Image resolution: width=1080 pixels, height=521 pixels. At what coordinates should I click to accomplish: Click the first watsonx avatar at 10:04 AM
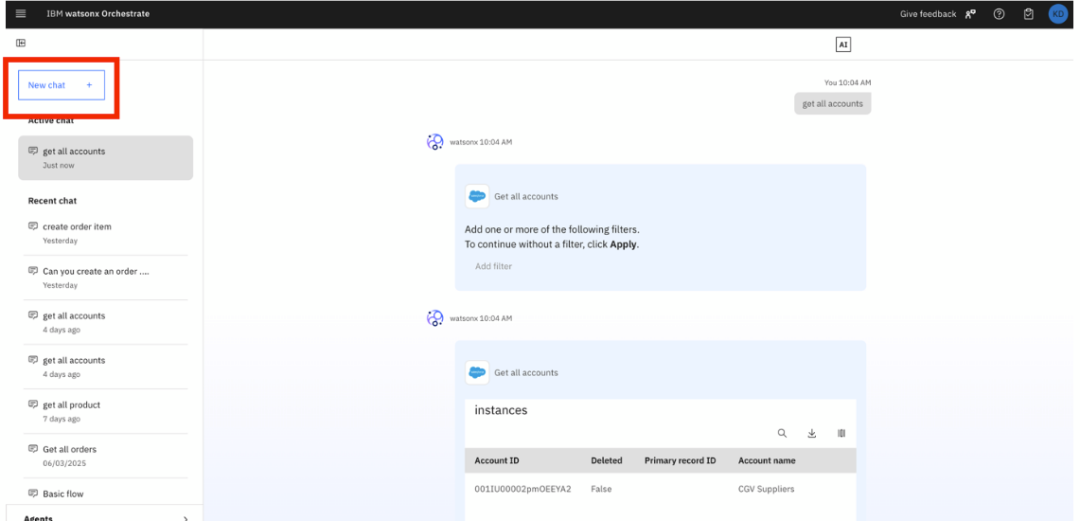(x=435, y=142)
